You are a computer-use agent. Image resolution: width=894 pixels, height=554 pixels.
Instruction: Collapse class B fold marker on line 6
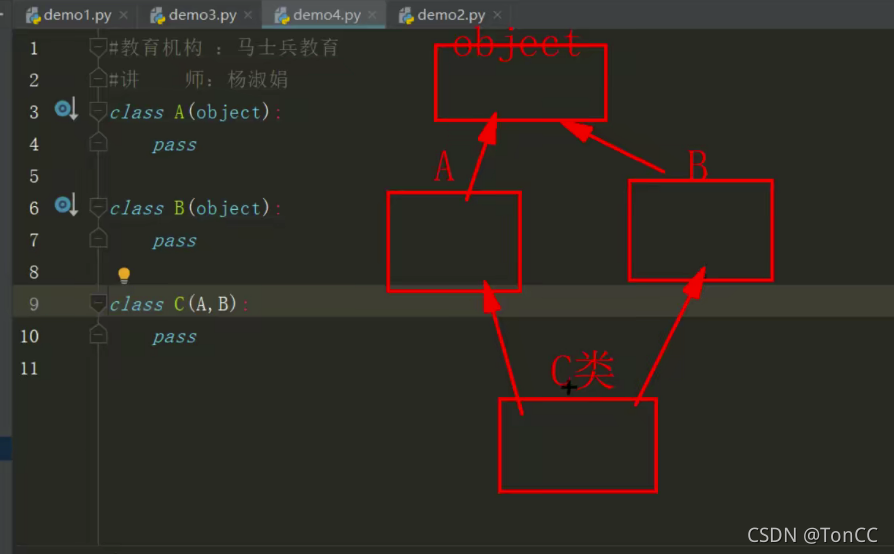(x=98, y=207)
